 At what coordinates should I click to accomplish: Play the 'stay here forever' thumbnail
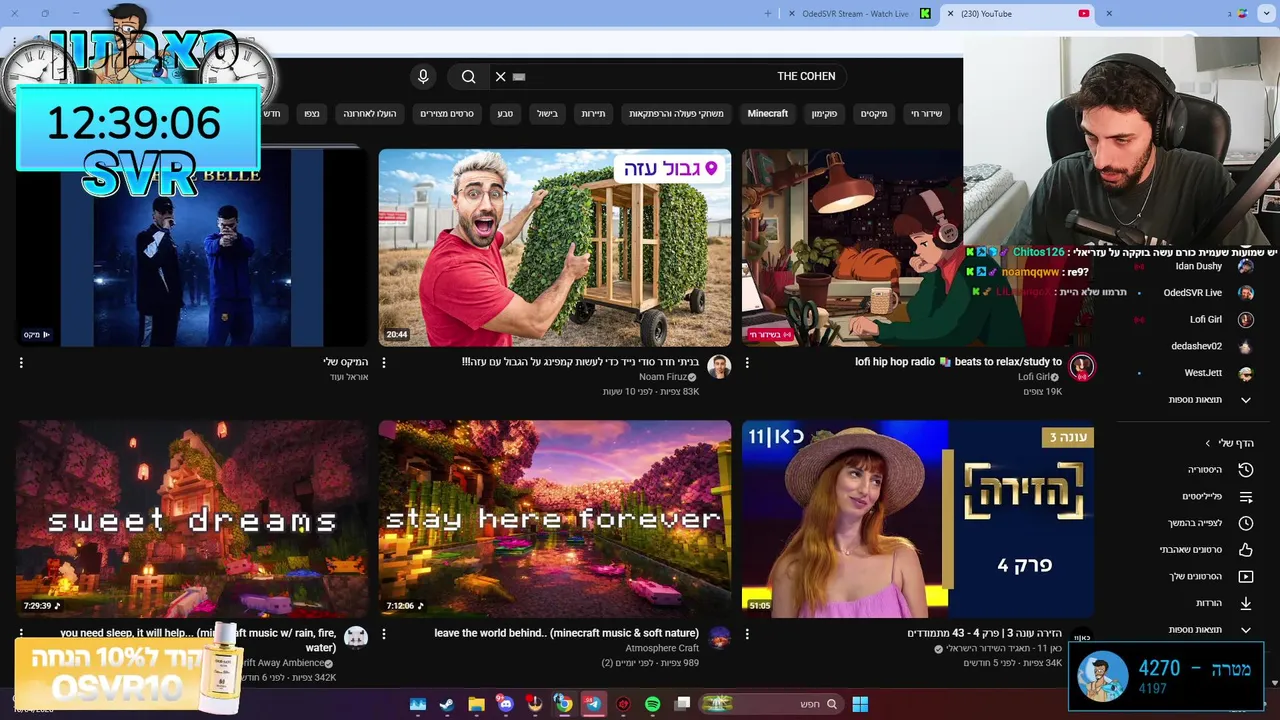[555, 518]
